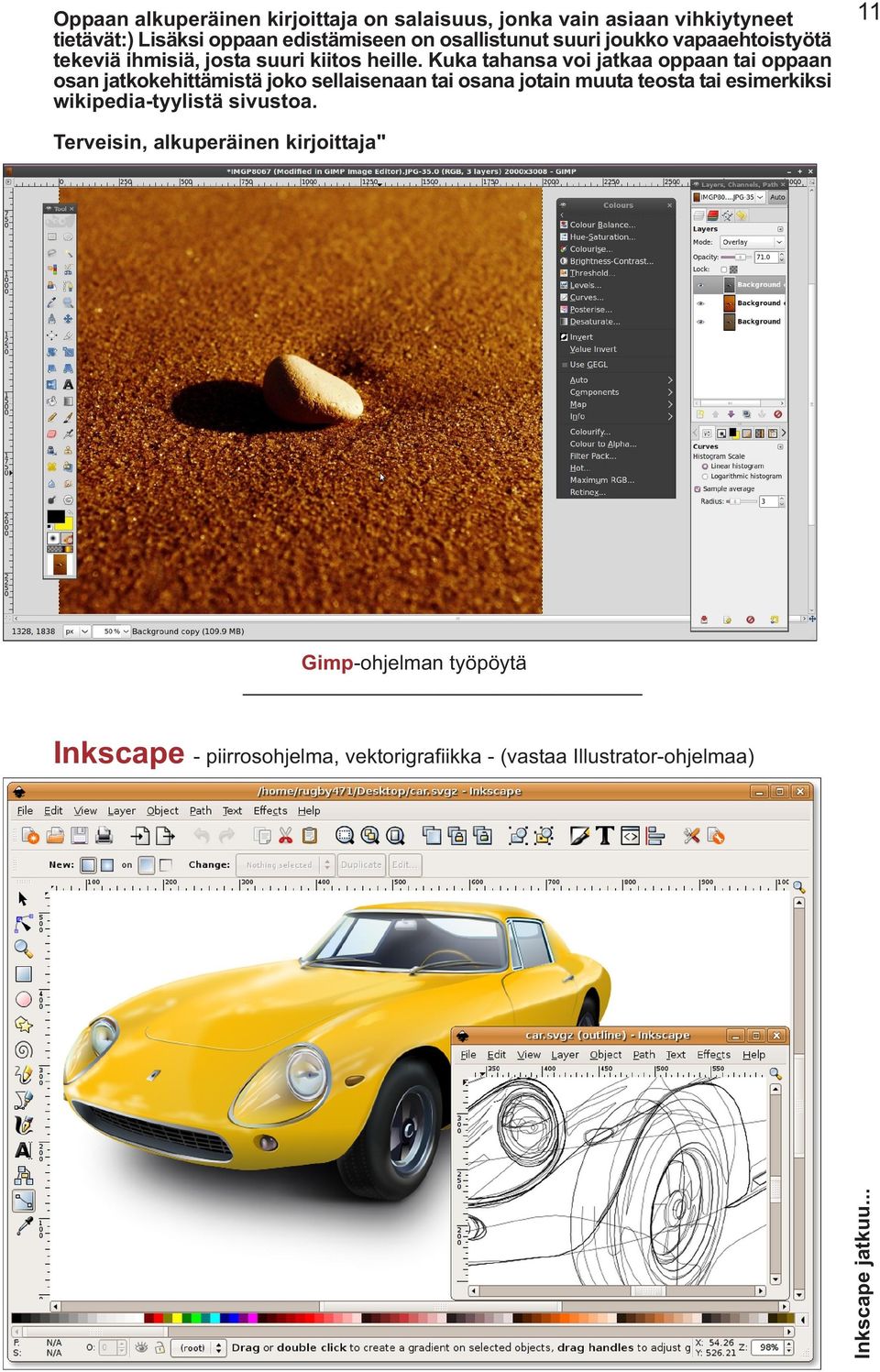Toggle eye of the orange-thumbnail Background layer

coord(700,303)
